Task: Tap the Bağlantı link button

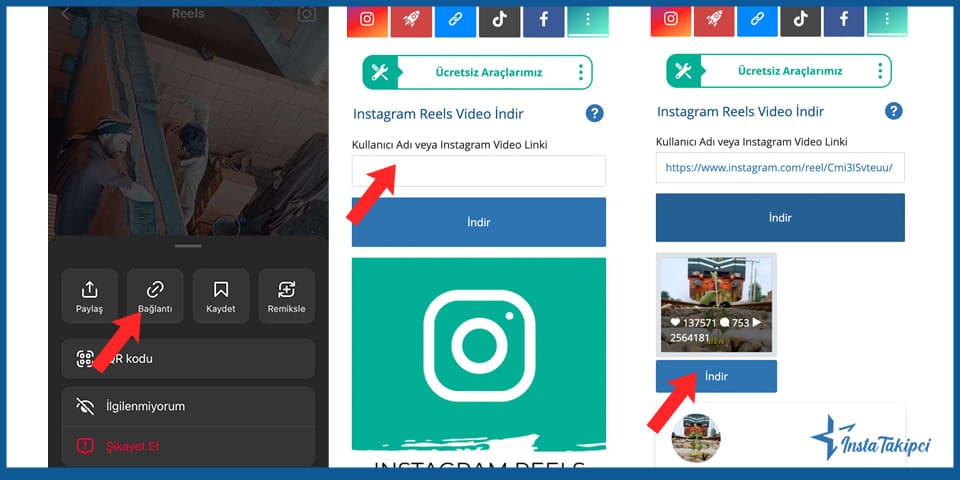Action: (155, 296)
